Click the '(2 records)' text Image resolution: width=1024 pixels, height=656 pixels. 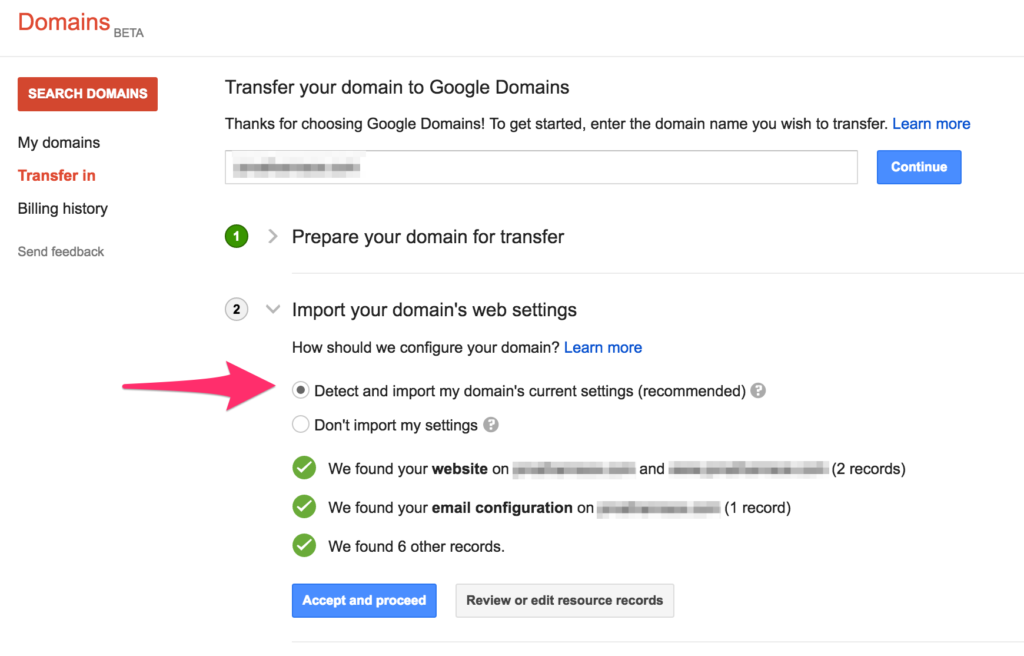pyautogui.click(x=868, y=468)
